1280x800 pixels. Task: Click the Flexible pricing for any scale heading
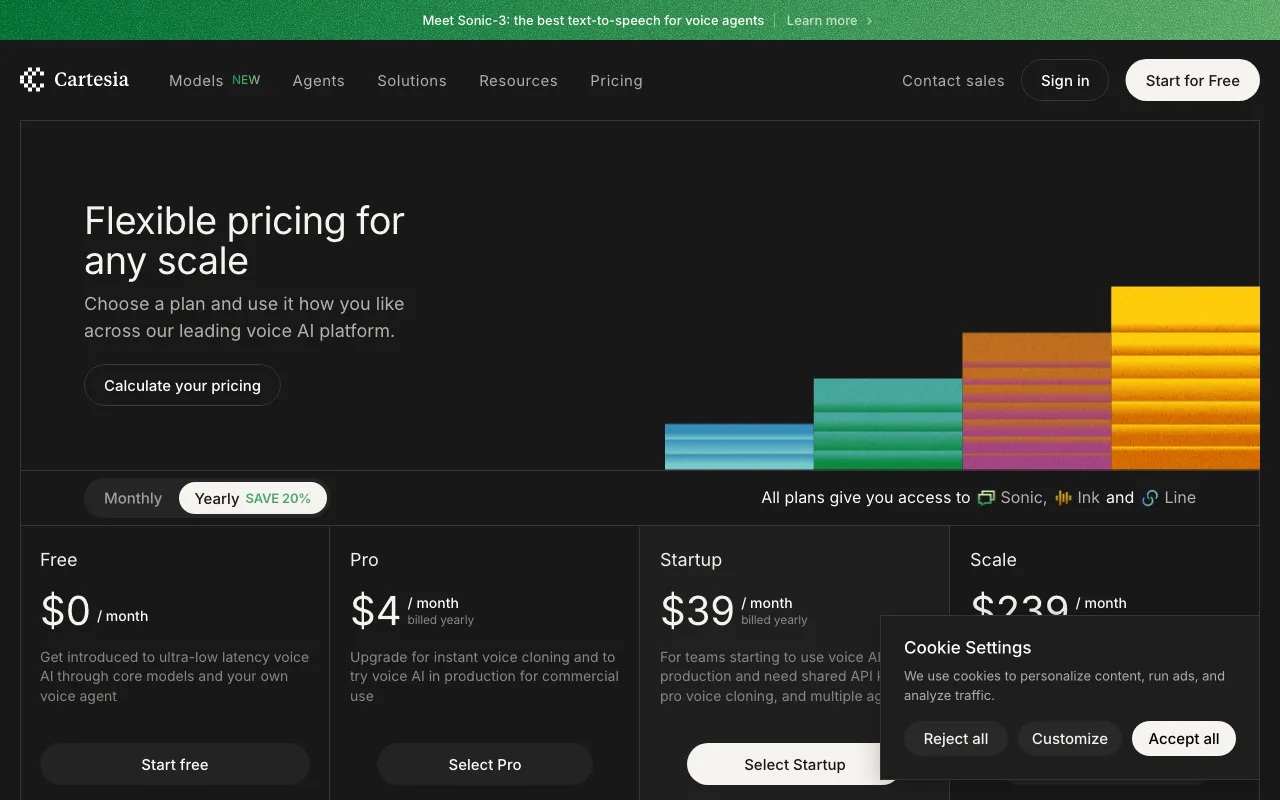(x=244, y=240)
